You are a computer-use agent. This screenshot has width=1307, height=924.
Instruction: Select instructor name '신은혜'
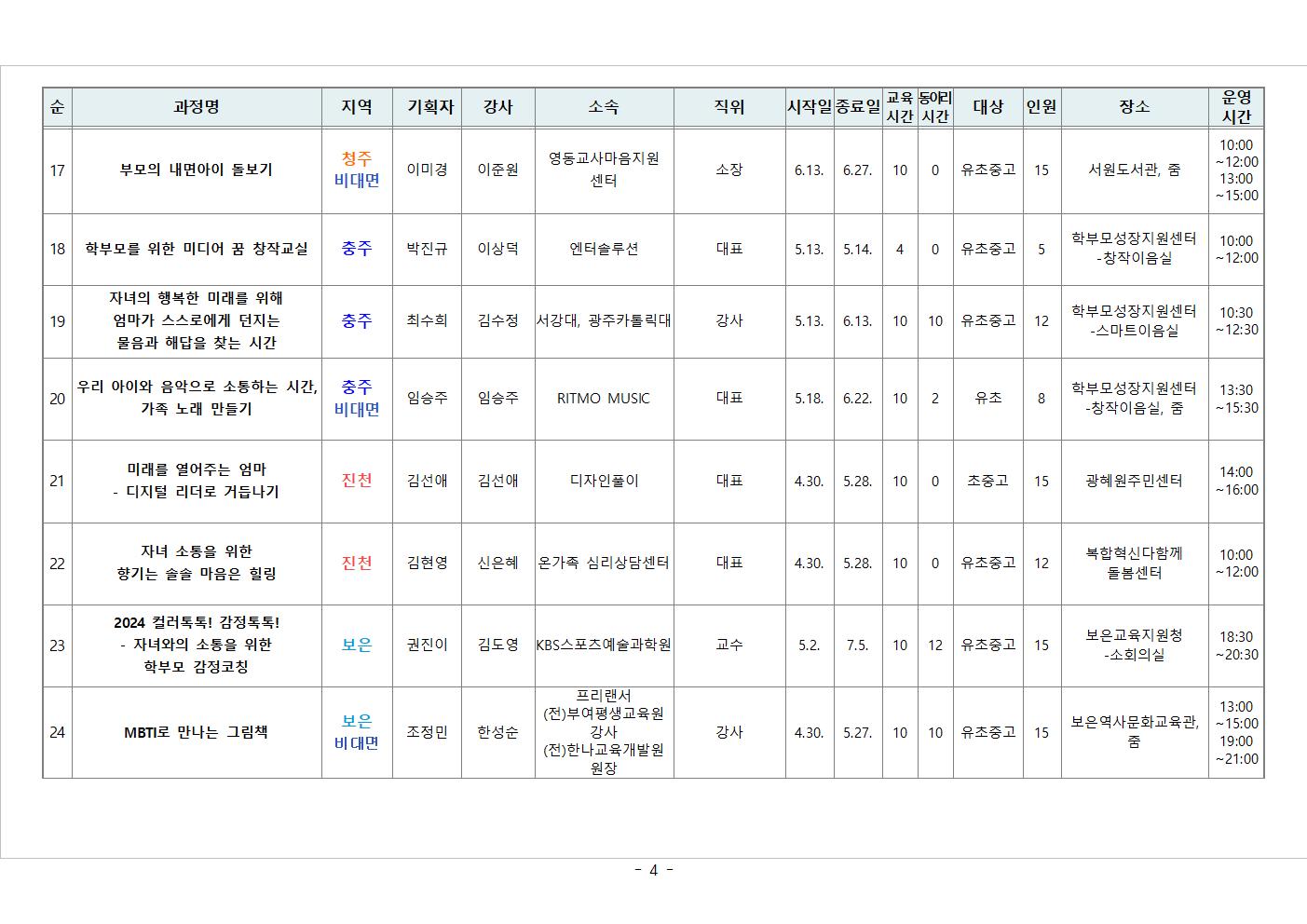coord(498,563)
